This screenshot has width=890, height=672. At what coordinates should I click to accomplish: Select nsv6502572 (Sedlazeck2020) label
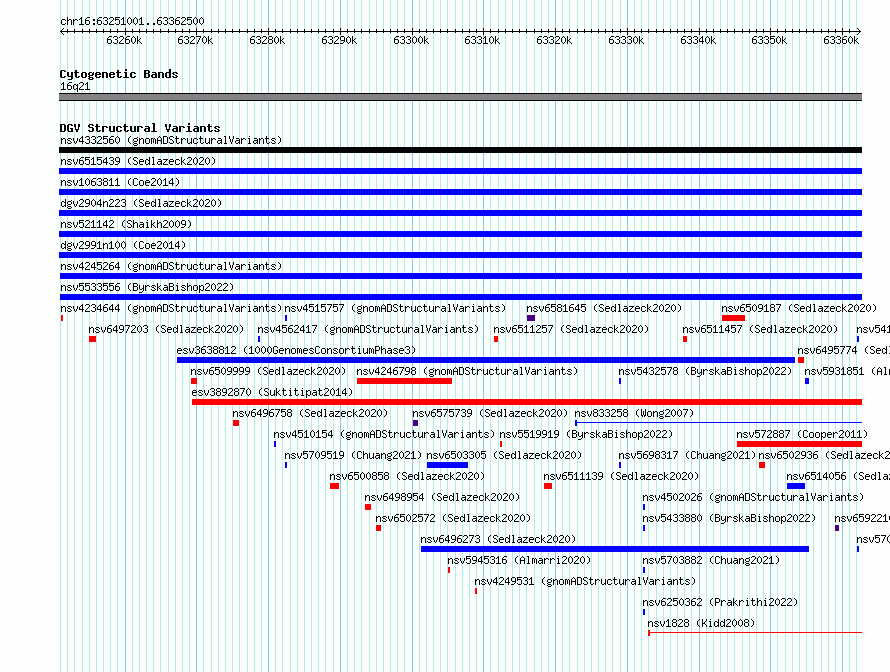(x=453, y=518)
